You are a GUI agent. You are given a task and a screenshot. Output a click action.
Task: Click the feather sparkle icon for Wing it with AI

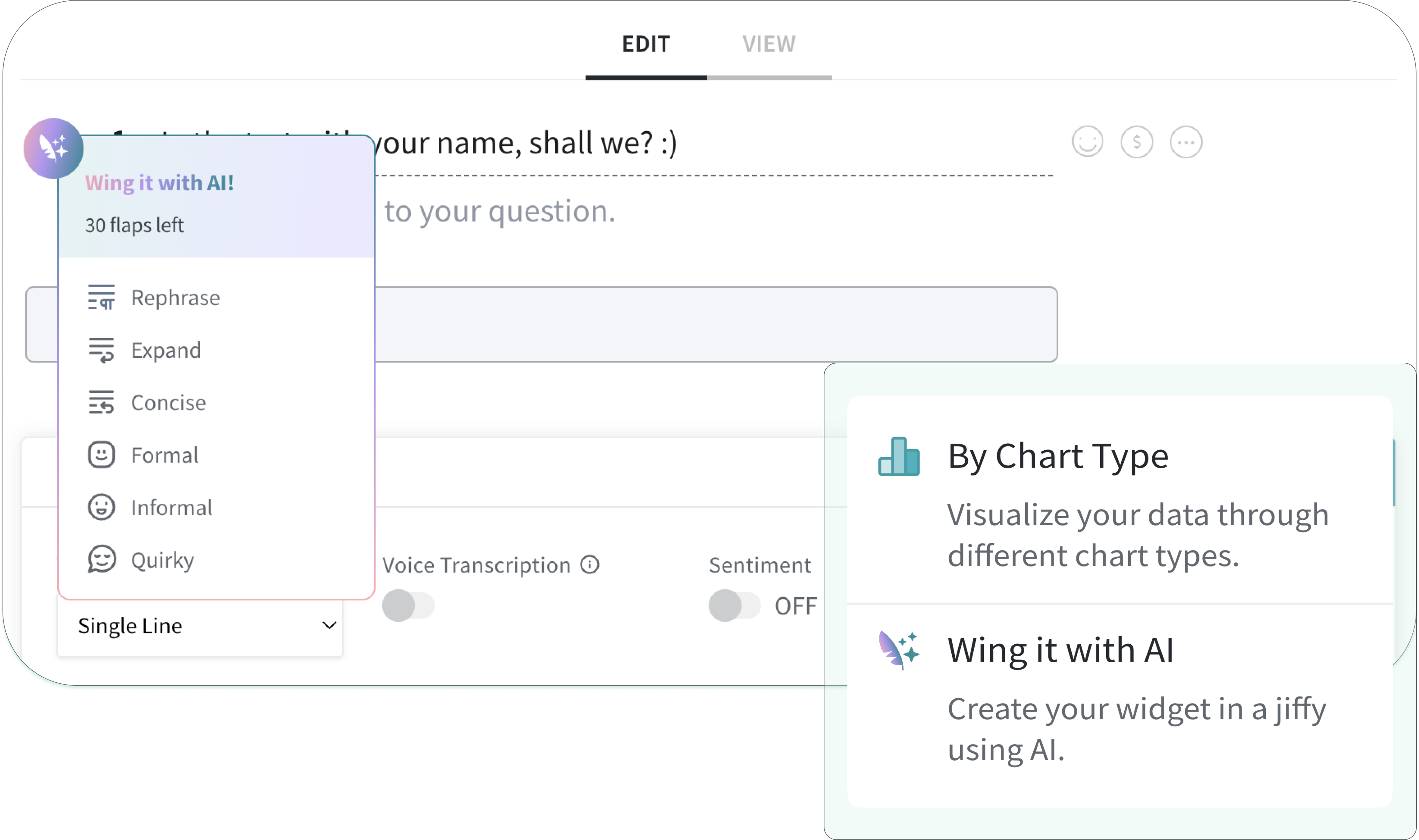(899, 650)
